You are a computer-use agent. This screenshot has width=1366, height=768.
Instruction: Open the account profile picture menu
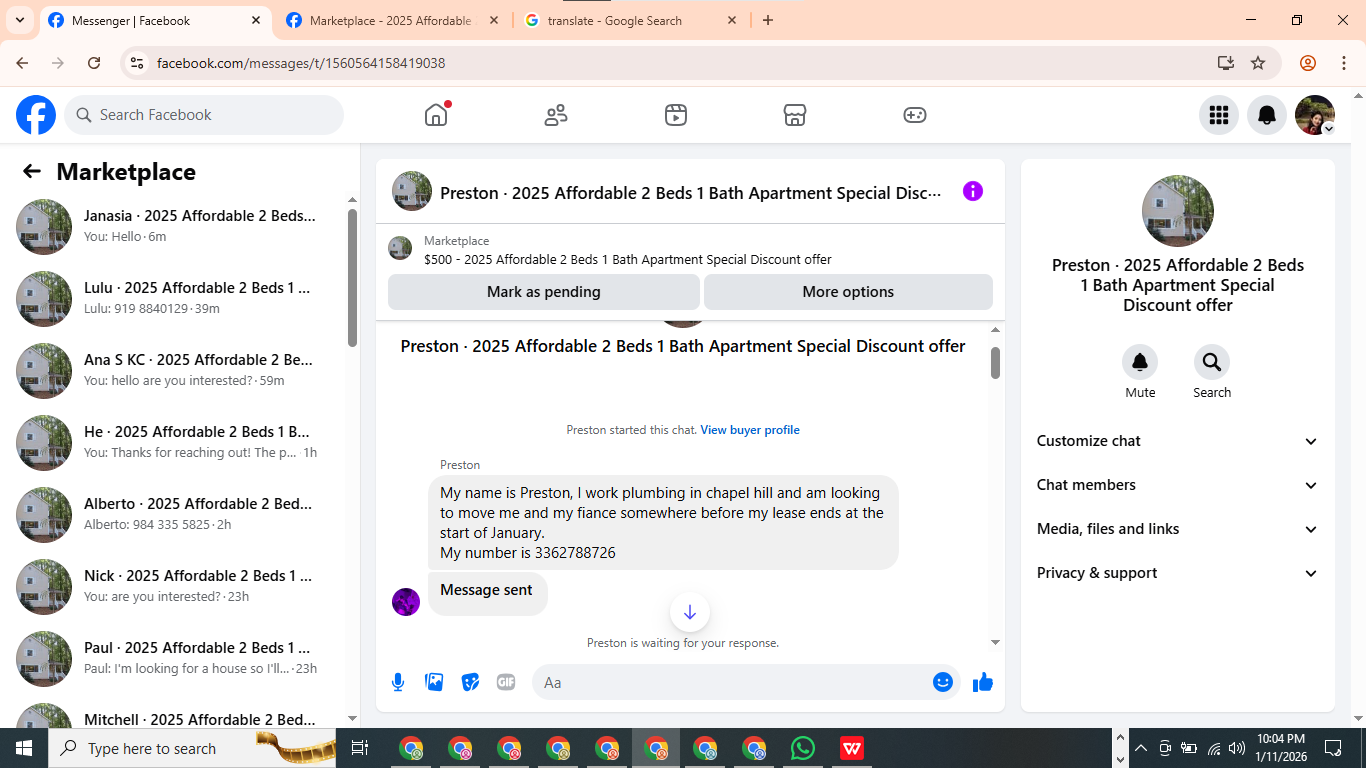click(1315, 115)
